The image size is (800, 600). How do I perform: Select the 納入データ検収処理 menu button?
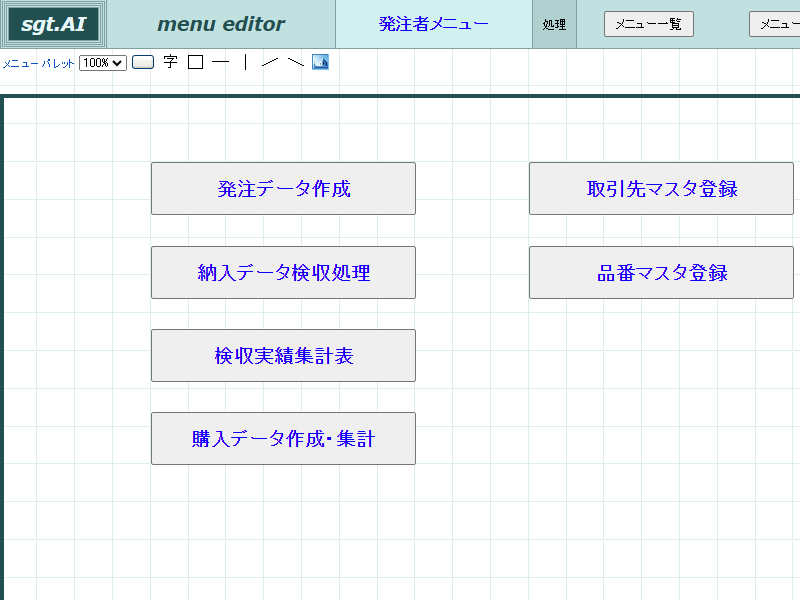(284, 272)
